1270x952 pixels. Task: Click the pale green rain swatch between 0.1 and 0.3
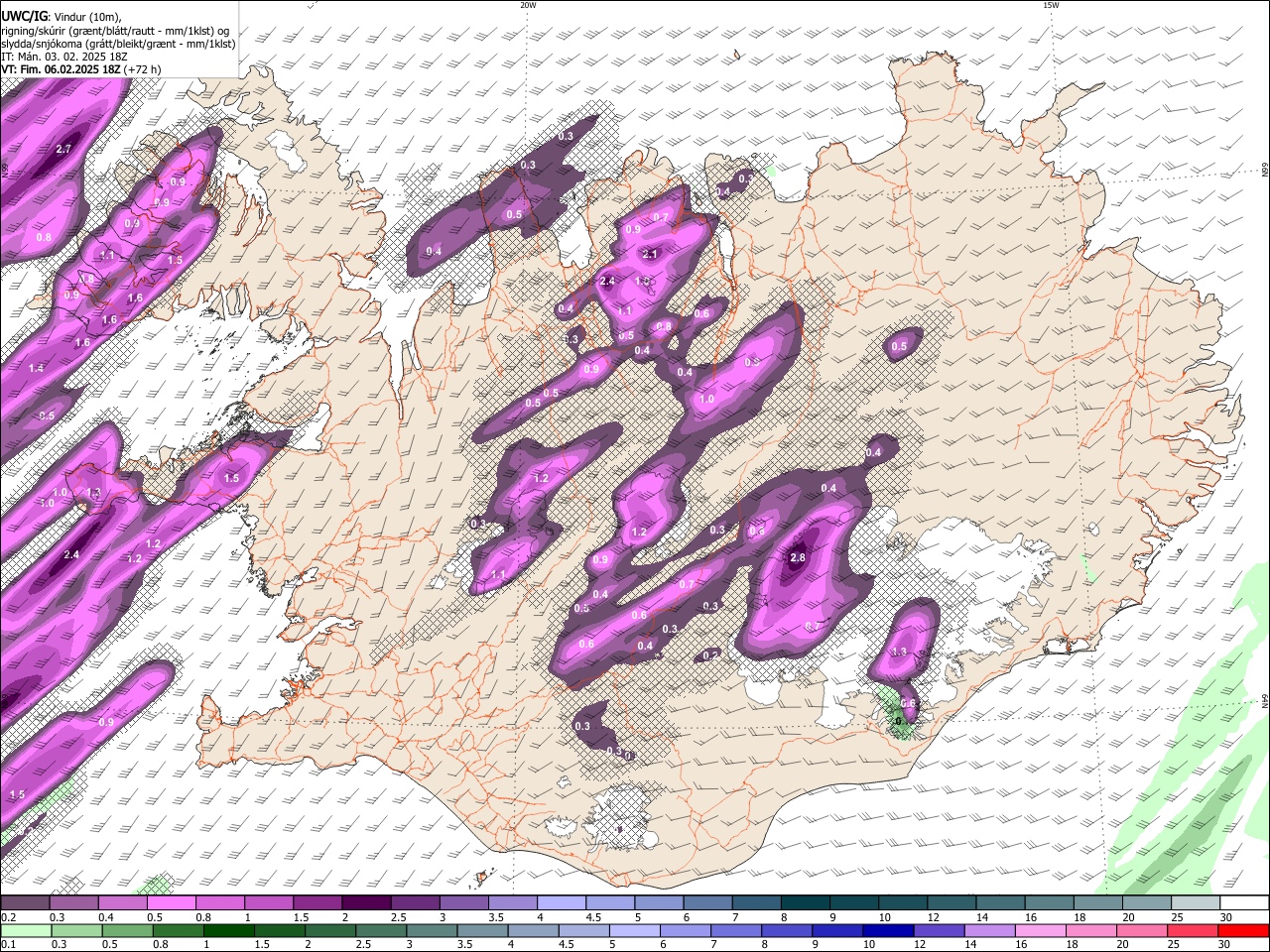coord(27,930)
